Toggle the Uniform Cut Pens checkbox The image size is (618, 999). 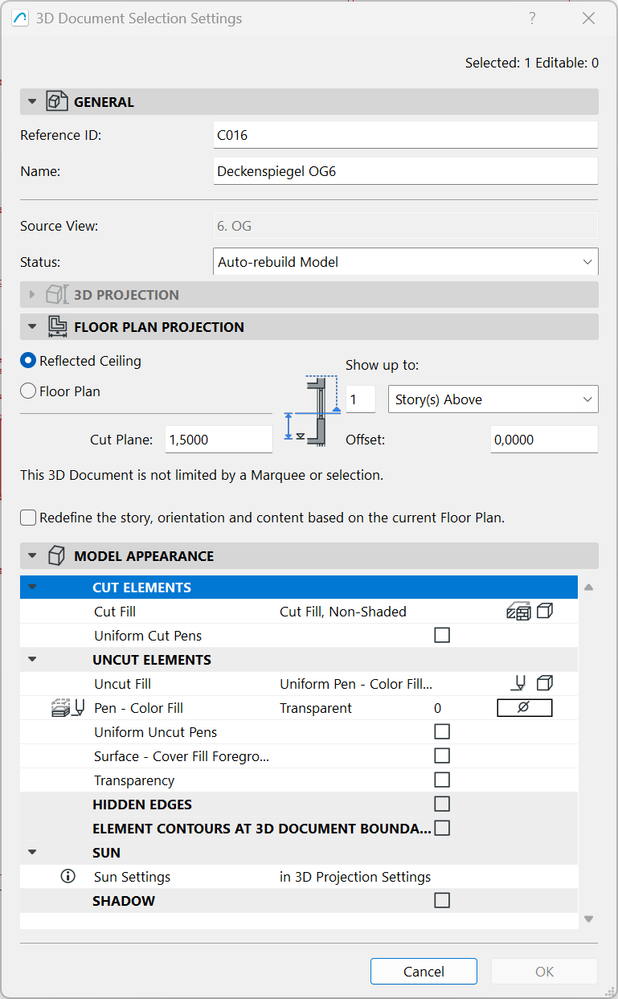point(442,635)
